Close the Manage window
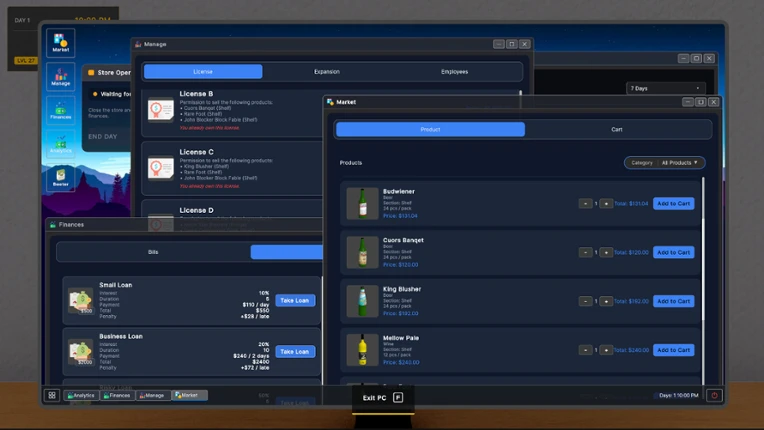 tap(525, 44)
